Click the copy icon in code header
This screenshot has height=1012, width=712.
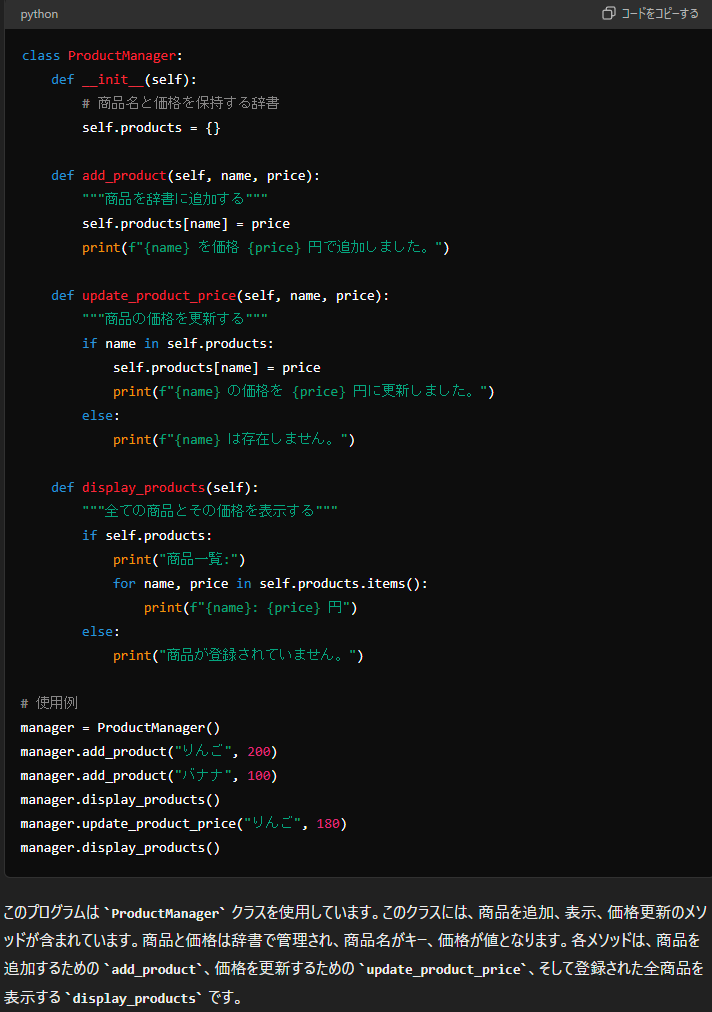(608, 14)
